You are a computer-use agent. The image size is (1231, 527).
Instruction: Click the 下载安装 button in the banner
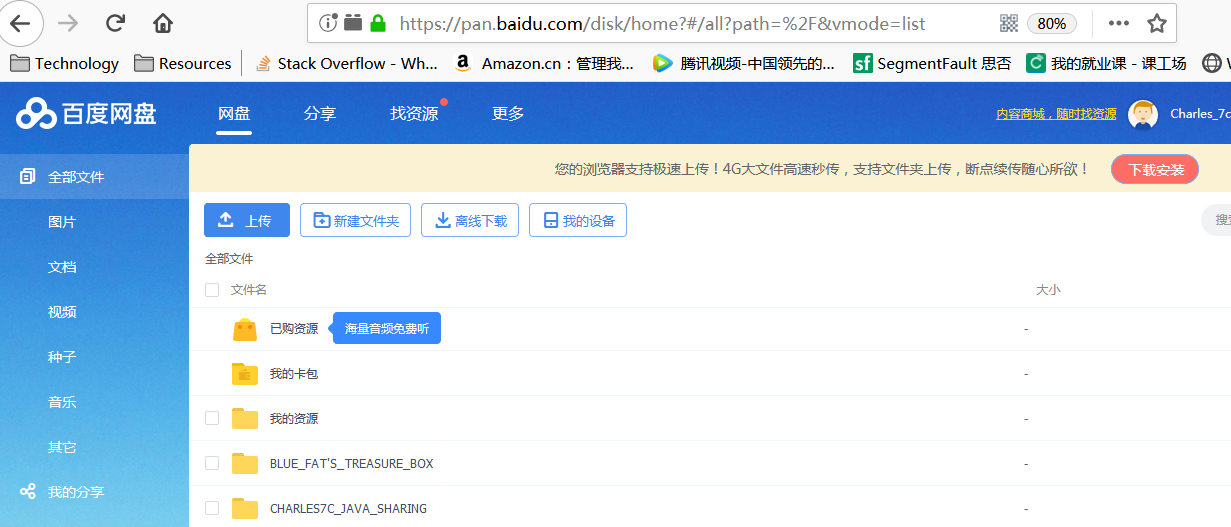1155,170
